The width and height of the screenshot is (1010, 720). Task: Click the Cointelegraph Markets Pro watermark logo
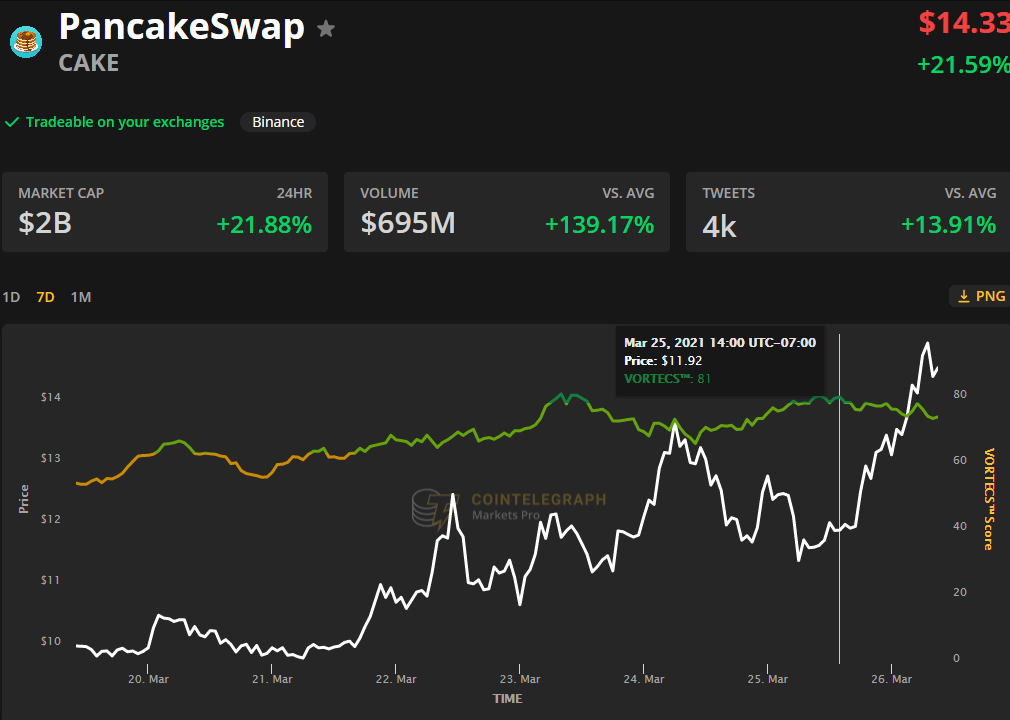(509, 506)
